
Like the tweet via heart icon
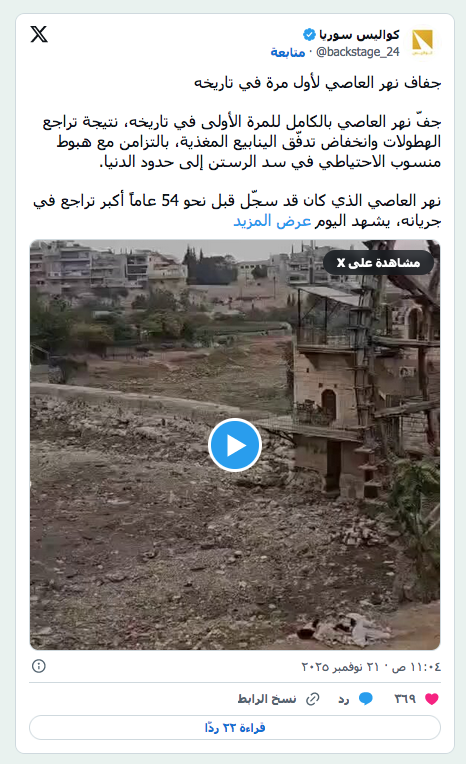click(x=432, y=699)
